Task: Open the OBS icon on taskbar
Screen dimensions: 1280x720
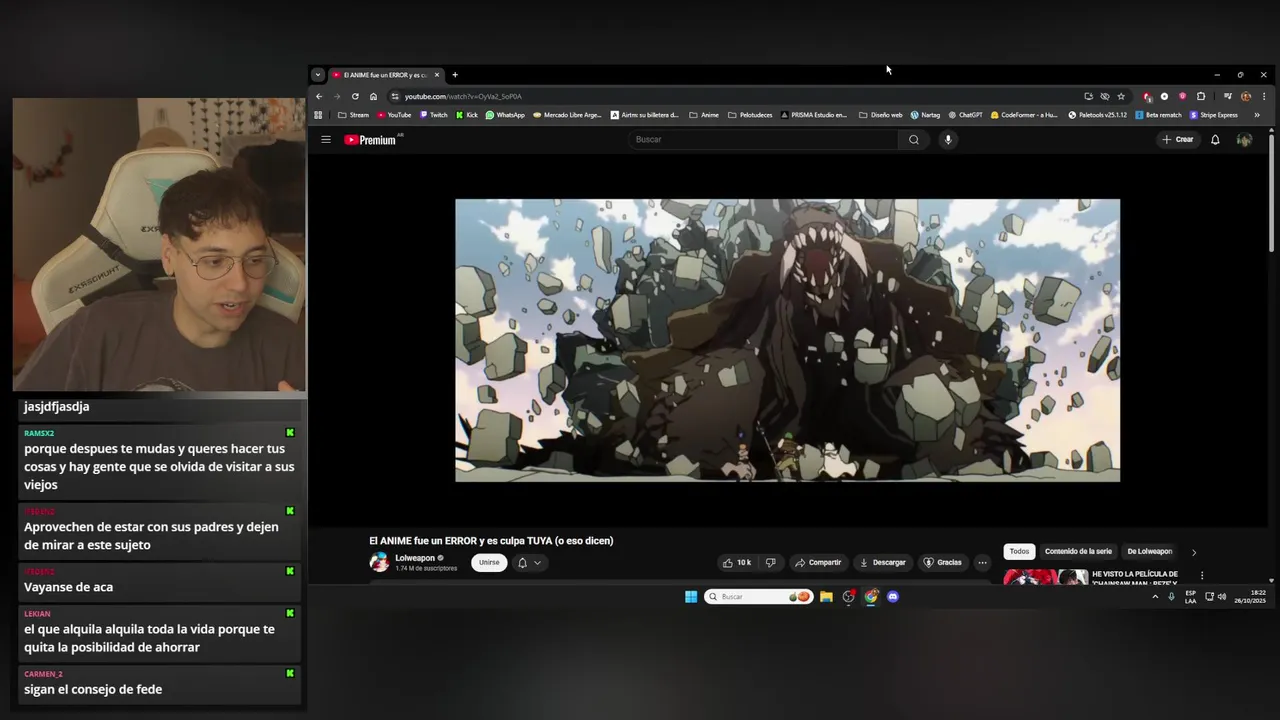Action: pos(849,597)
